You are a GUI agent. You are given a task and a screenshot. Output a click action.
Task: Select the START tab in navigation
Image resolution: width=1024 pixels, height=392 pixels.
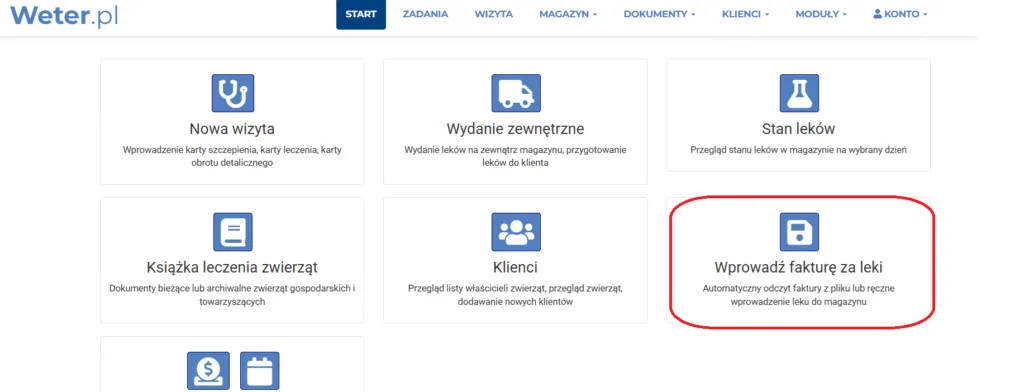[361, 14]
